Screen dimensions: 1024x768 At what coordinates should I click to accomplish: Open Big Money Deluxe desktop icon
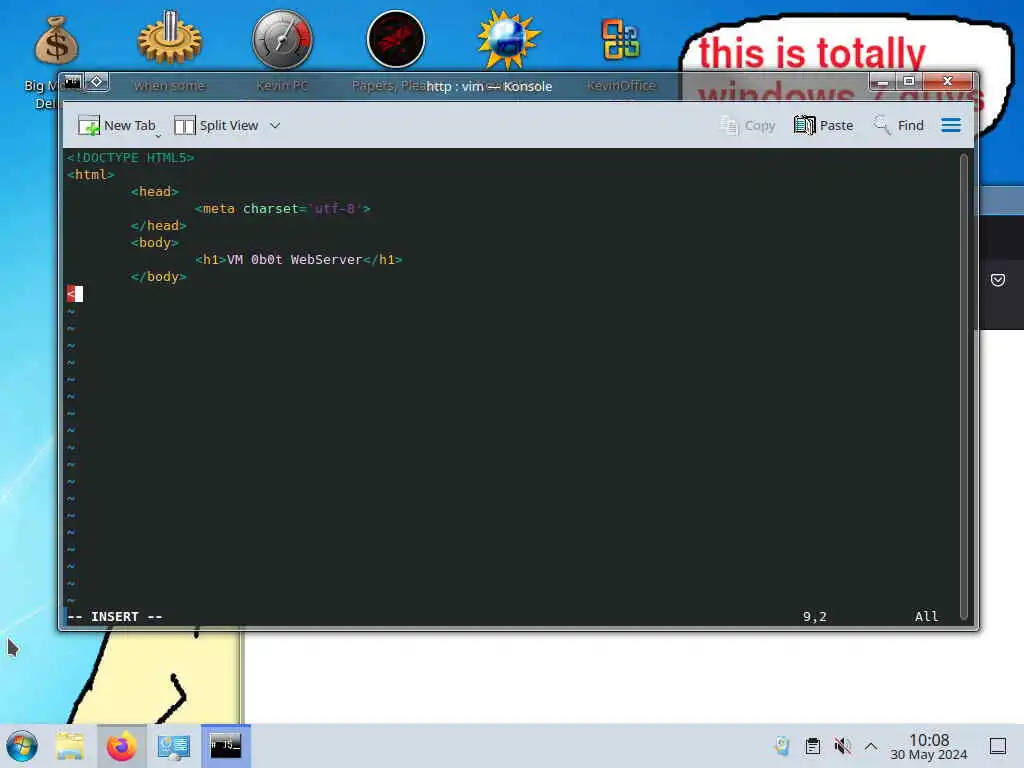pos(56,41)
